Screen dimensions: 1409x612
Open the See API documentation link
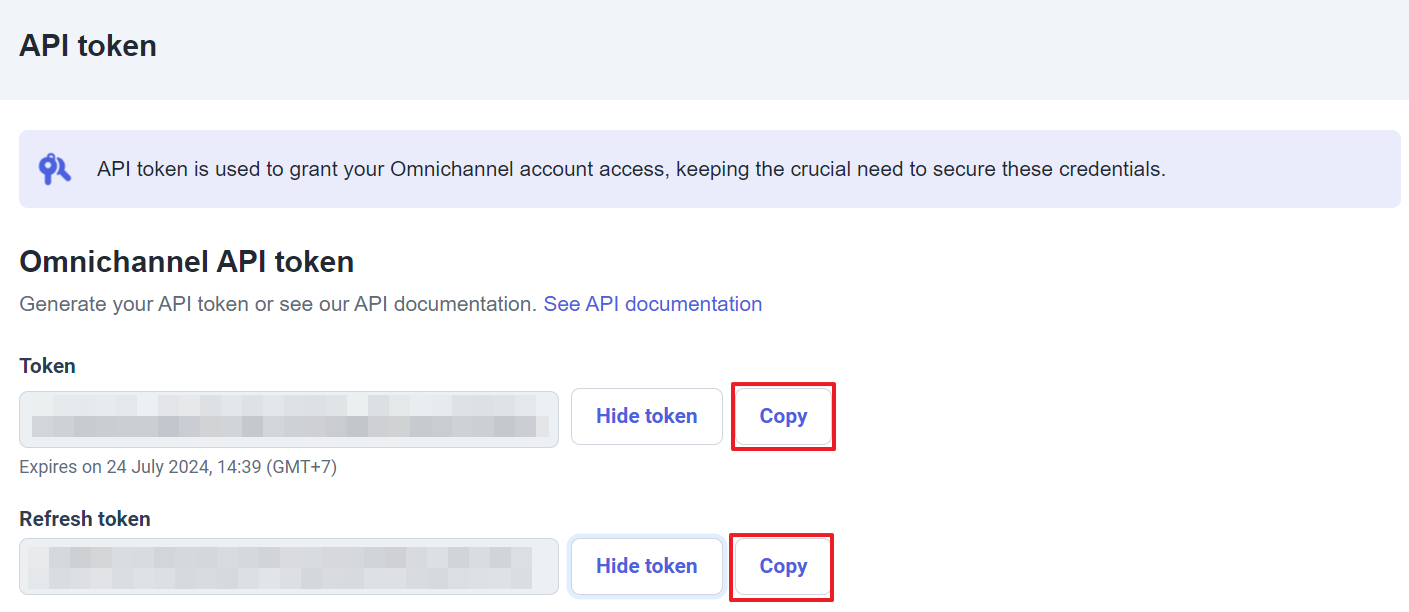pyautogui.click(x=653, y=304)
